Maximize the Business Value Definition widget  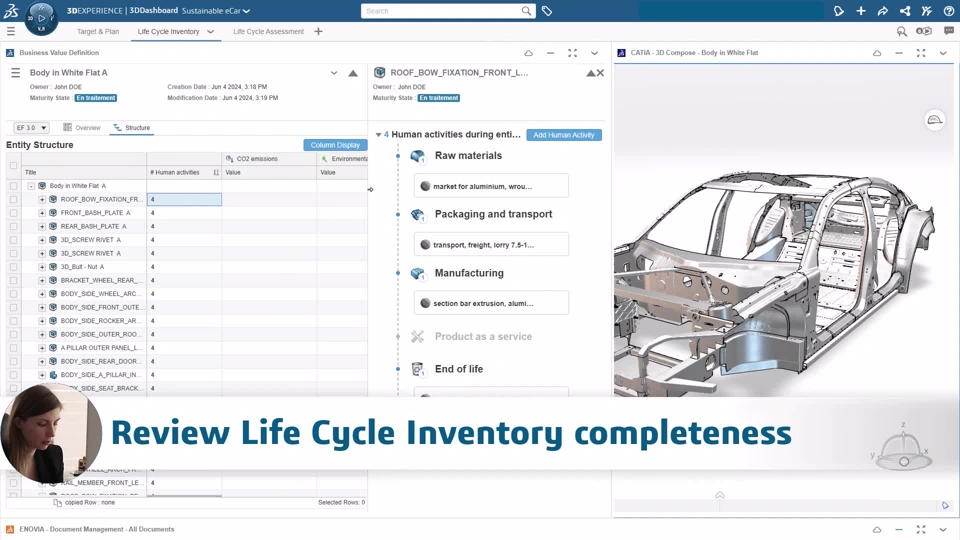point(572,53)
